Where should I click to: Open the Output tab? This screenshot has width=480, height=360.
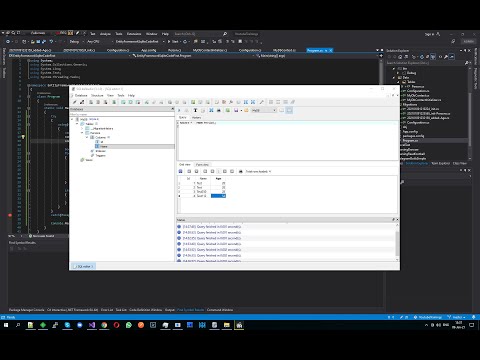click(170, 310)
